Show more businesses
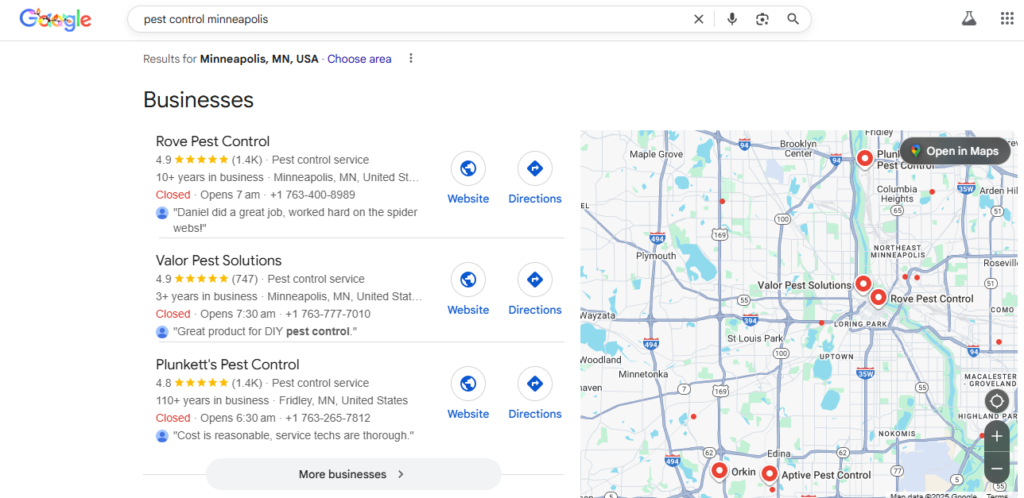The image size is (1024, 498). (x=353, y=475)
